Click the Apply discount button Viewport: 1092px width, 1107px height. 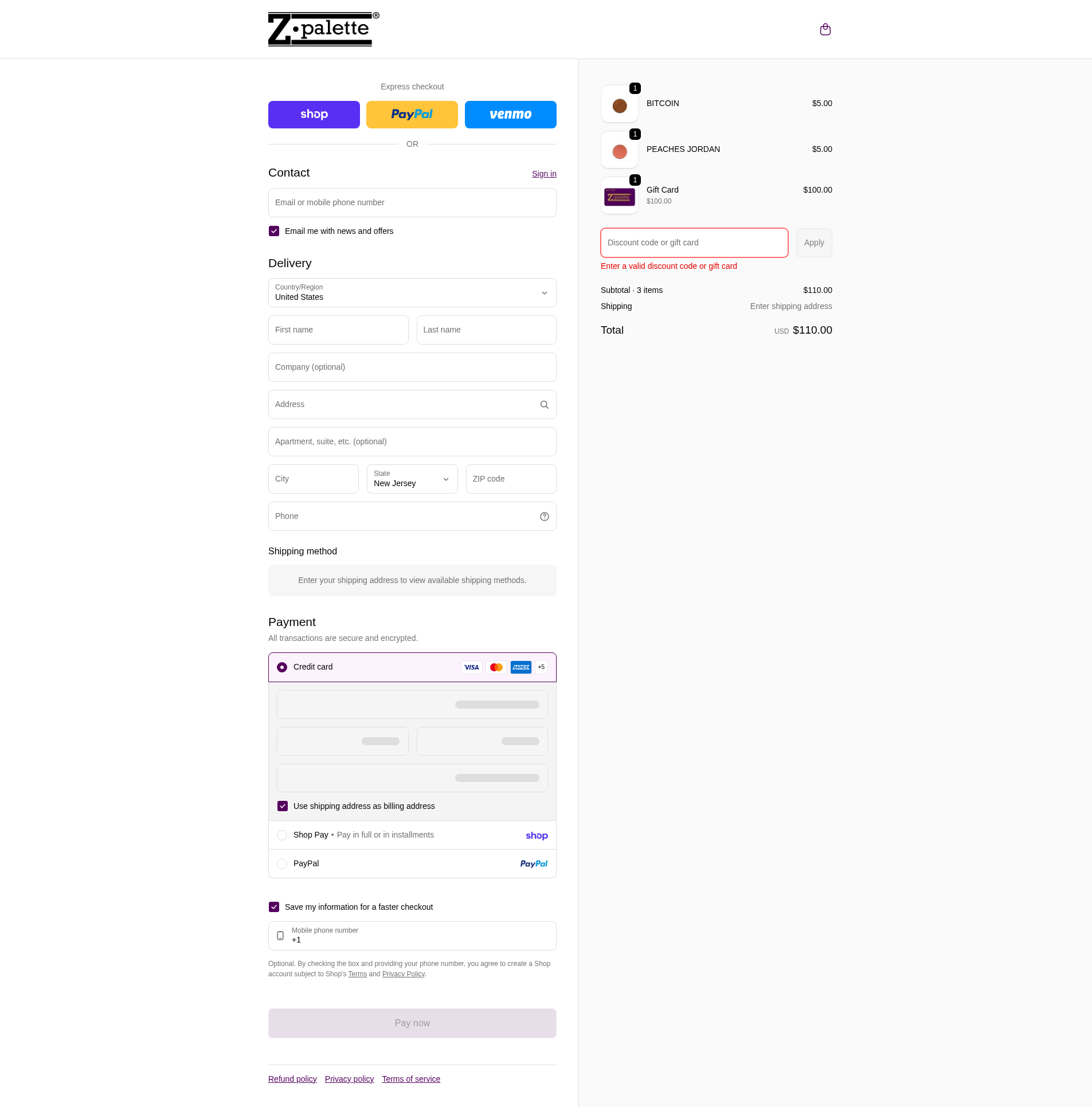pos(813,242)
